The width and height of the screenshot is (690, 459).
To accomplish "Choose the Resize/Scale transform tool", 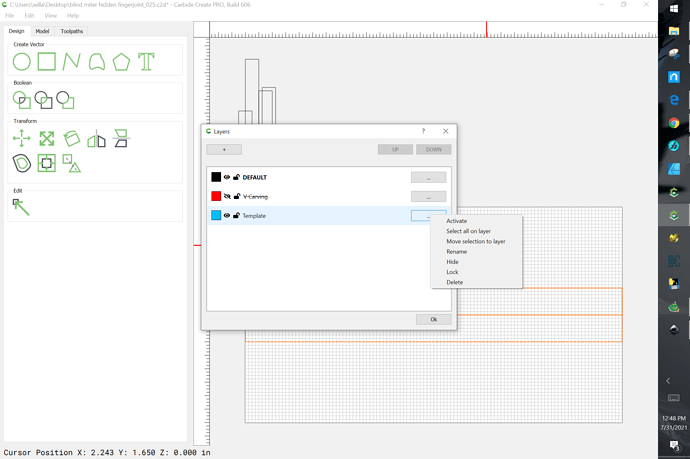I will [47, 139].
